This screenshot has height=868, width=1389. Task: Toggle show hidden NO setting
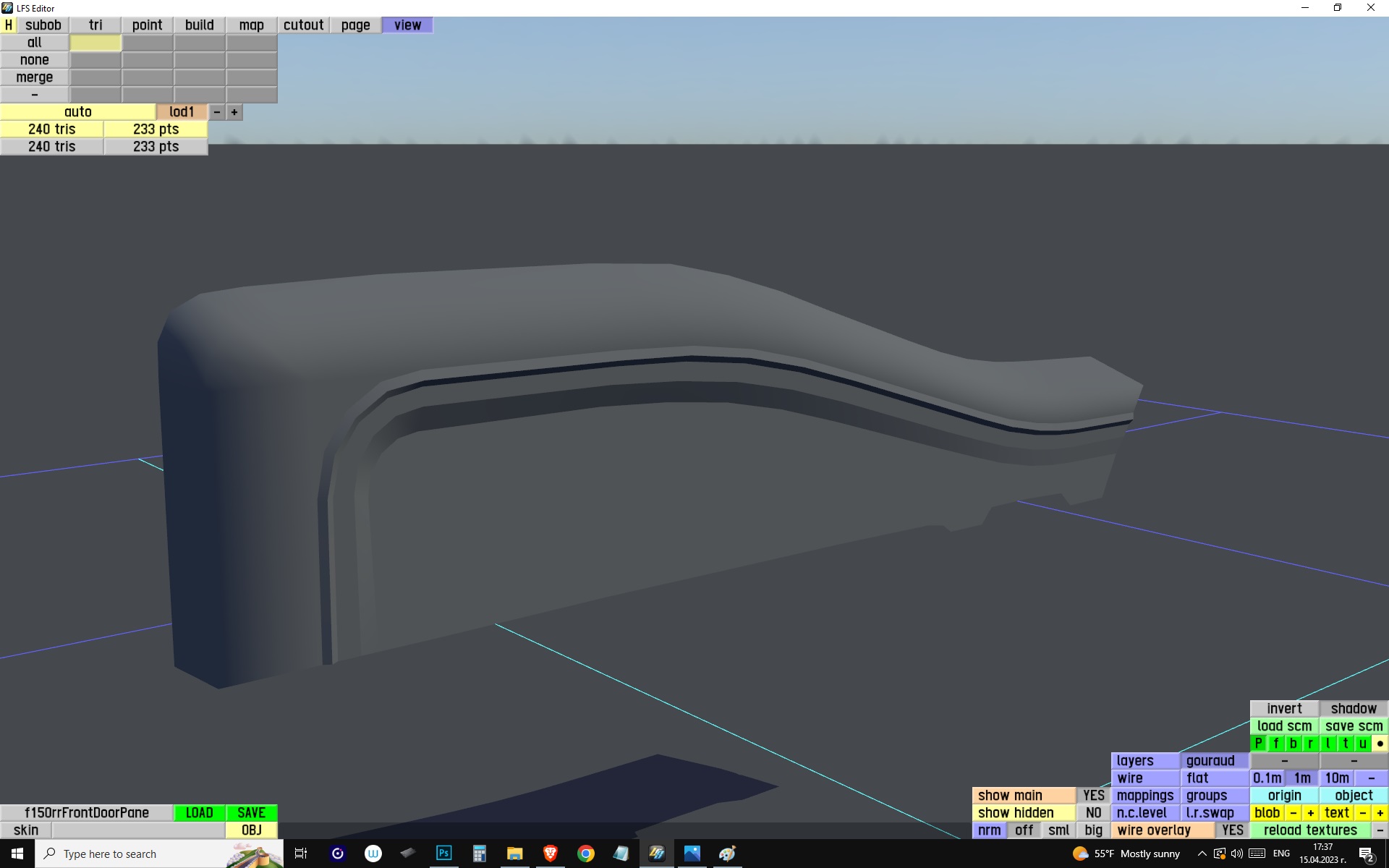(1093, 813)
